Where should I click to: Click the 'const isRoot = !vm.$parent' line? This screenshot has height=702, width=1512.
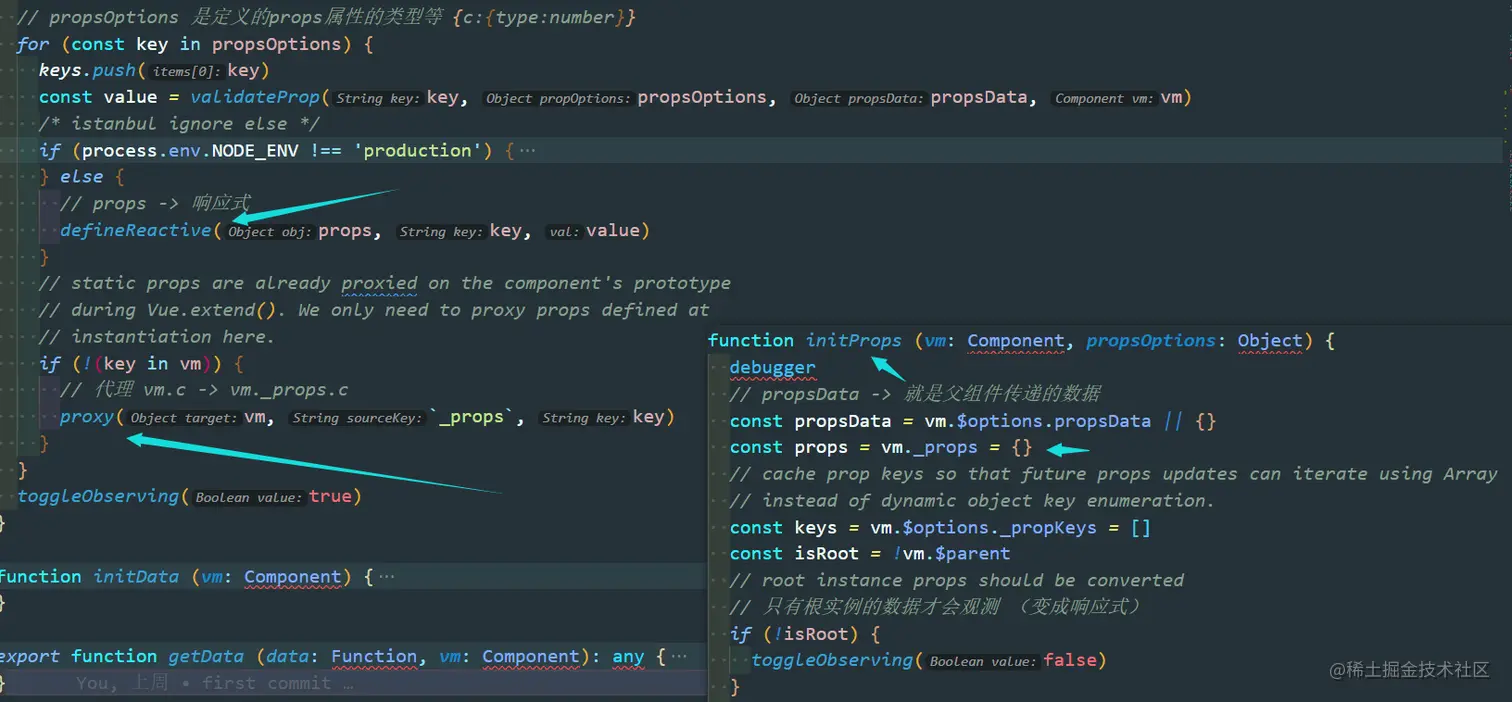pos(870,554)
